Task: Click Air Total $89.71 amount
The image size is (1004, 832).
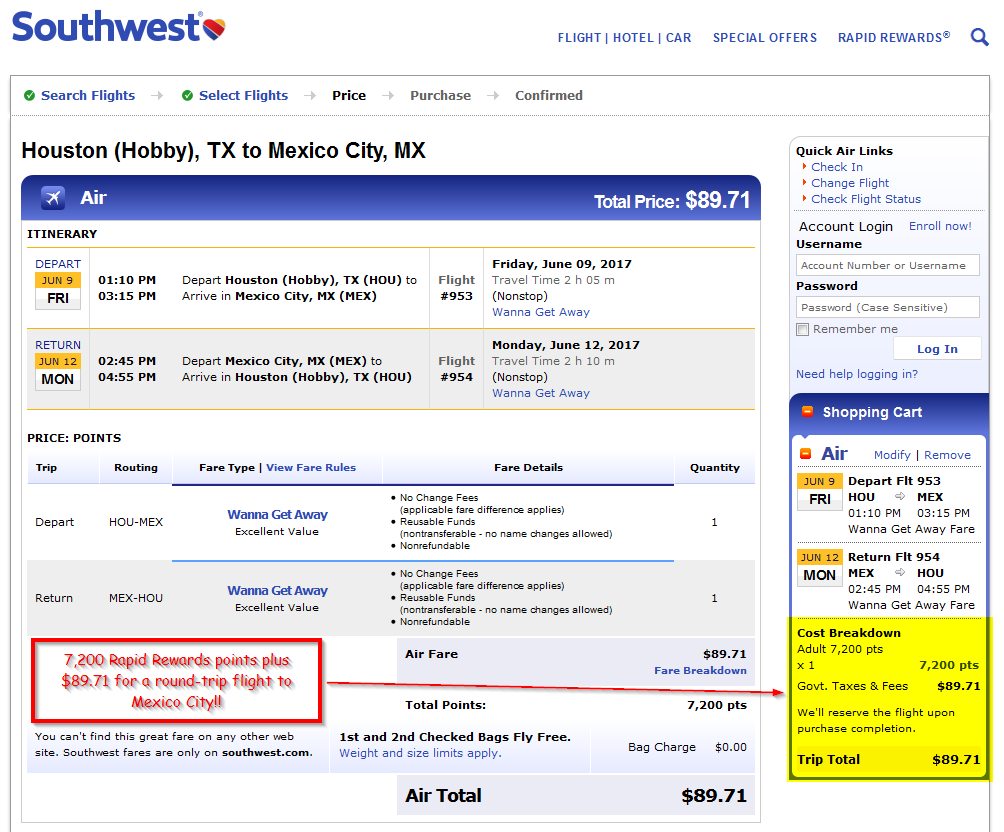Action: coord(714,796)
